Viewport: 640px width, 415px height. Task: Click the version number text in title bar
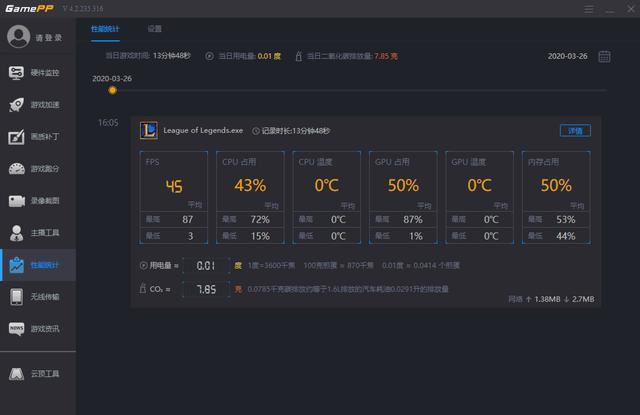click(83, 9)
